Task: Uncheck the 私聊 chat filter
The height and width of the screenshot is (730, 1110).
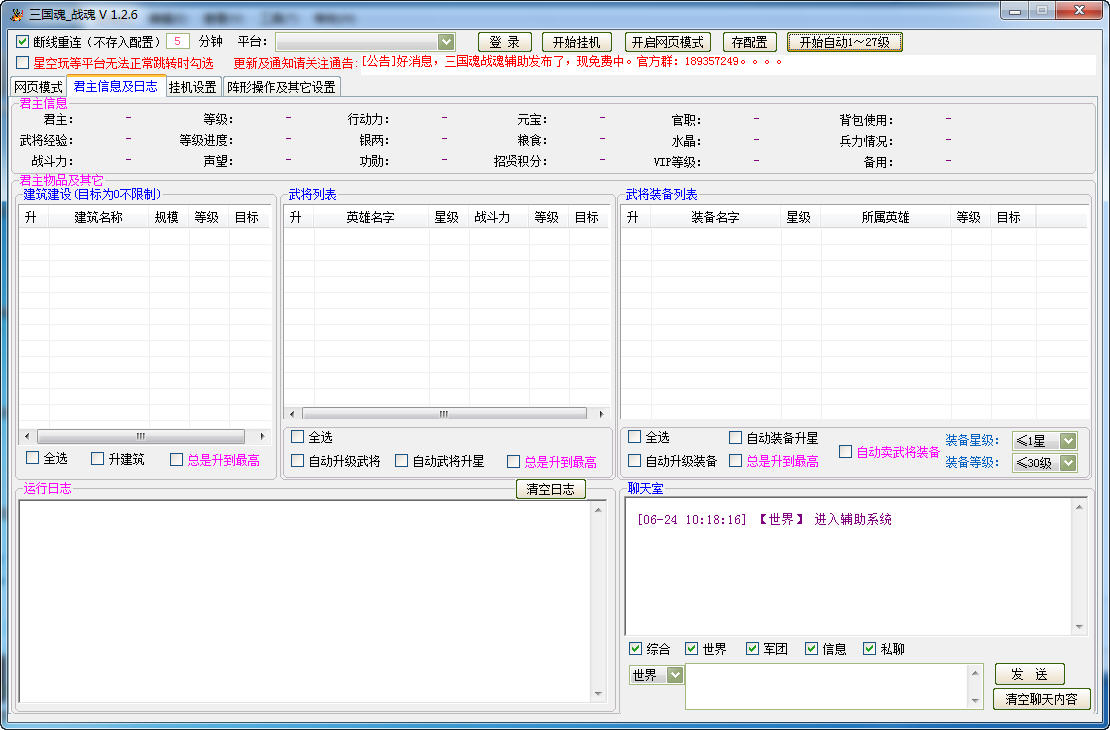Action: pos(869,648)
